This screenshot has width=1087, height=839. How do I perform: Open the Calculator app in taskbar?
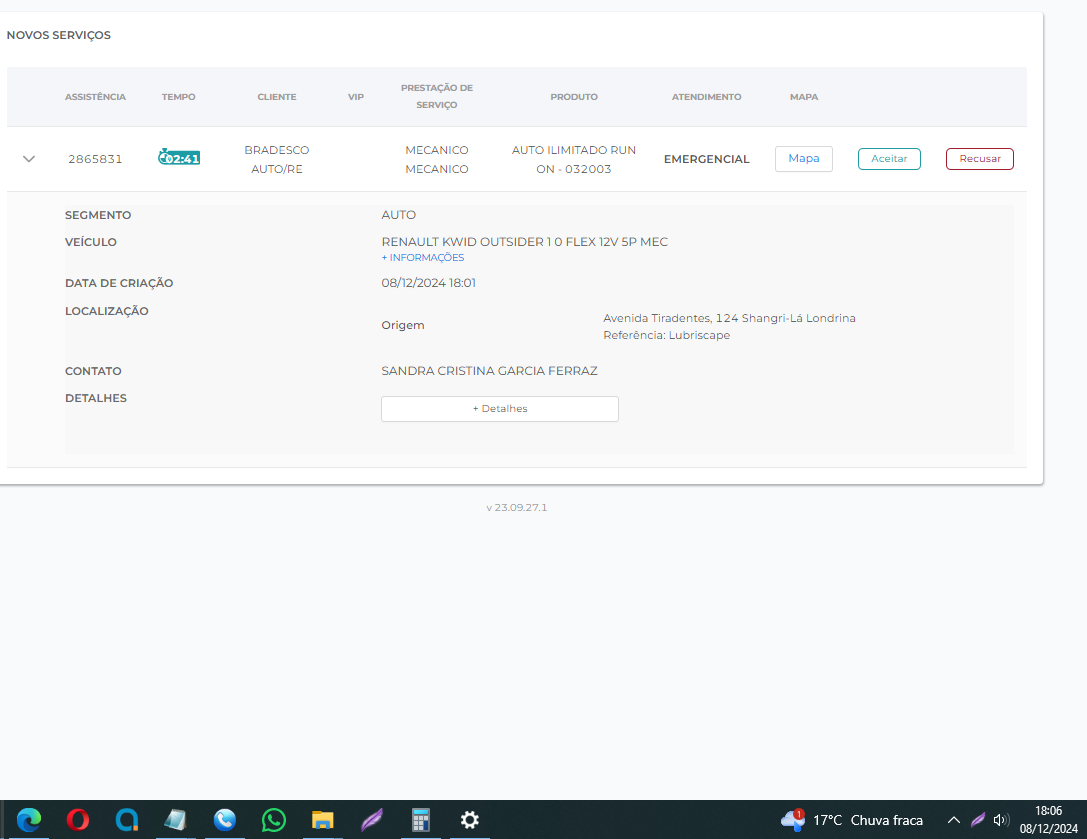coord(420,820)
